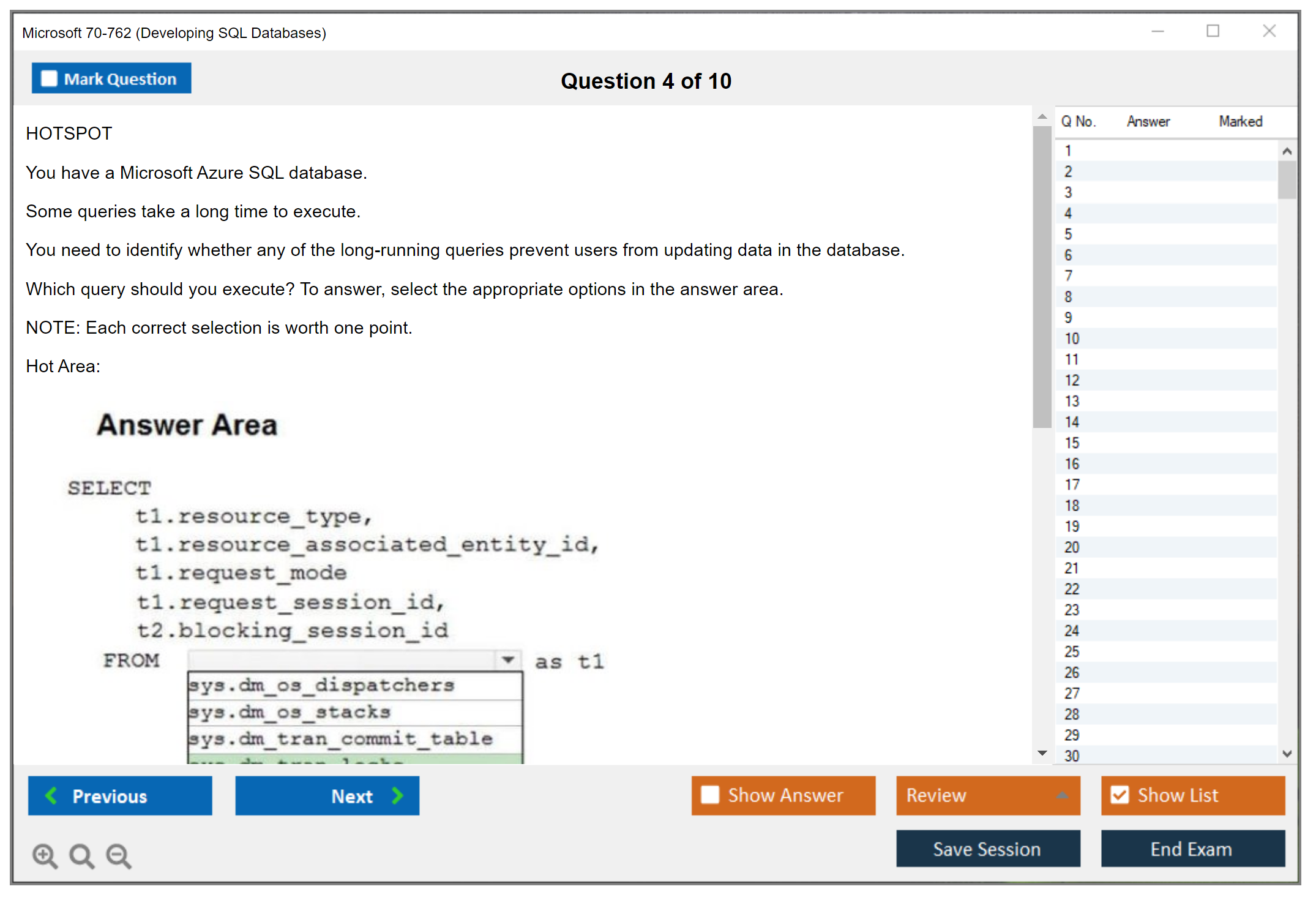Image resolution: width=1316 pixels, height=900 pixels.
Task: Click the question pane scroll-down arrow
Action: tap(1042, 753)
